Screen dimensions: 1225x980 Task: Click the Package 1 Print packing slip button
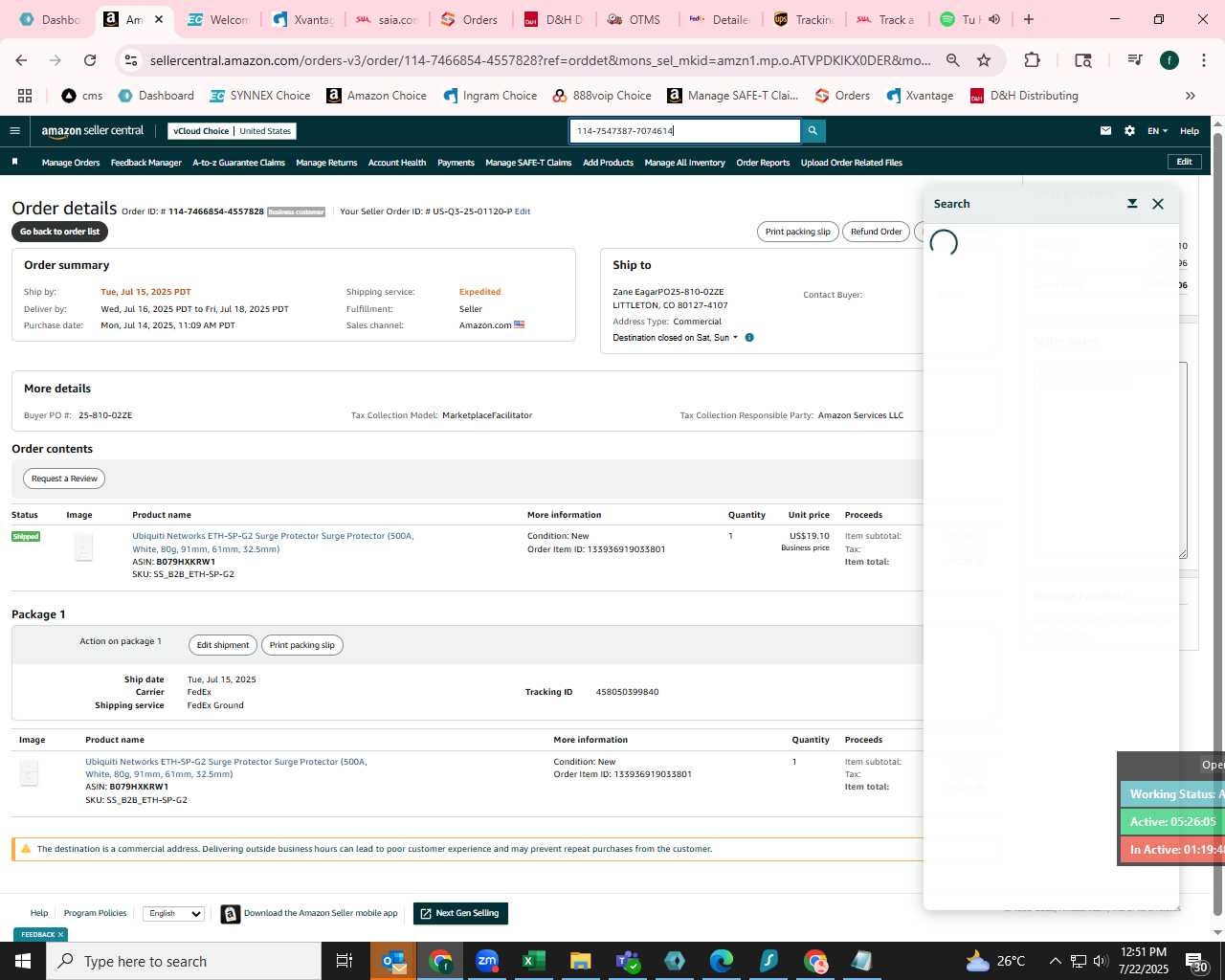click(301, 645)
